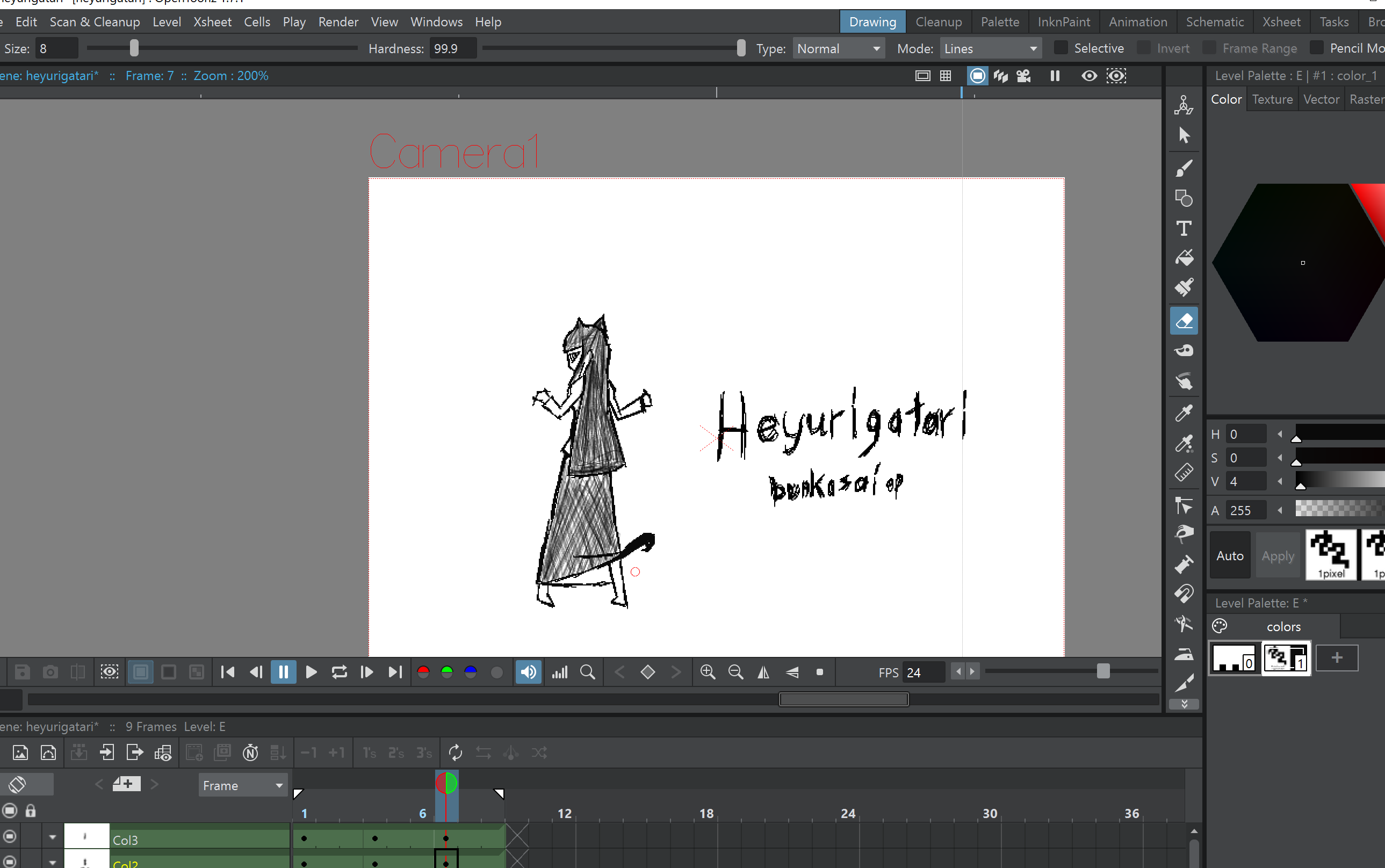Select the Fill bucket tool
Viewport: 1385px width, 868px height.
(1184, 258)
